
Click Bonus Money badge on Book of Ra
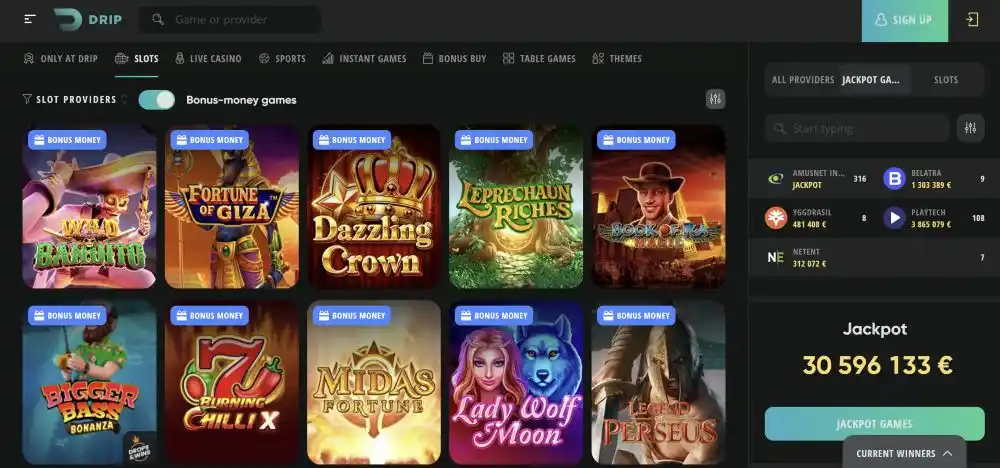[x=636, y=140]
